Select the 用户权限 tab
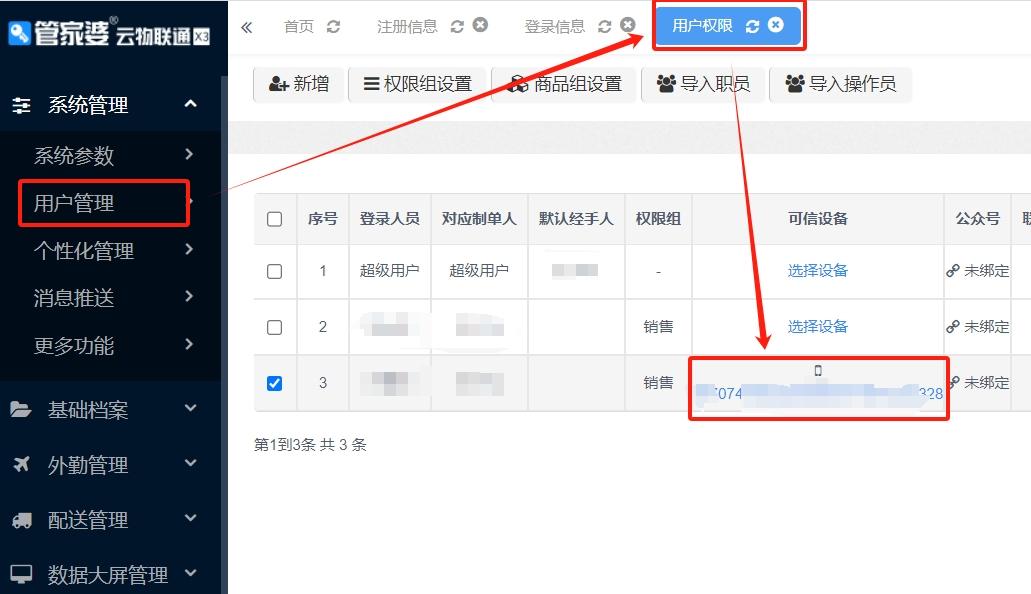Screen dimensions: 1031x594 click(x=702, y=26)
